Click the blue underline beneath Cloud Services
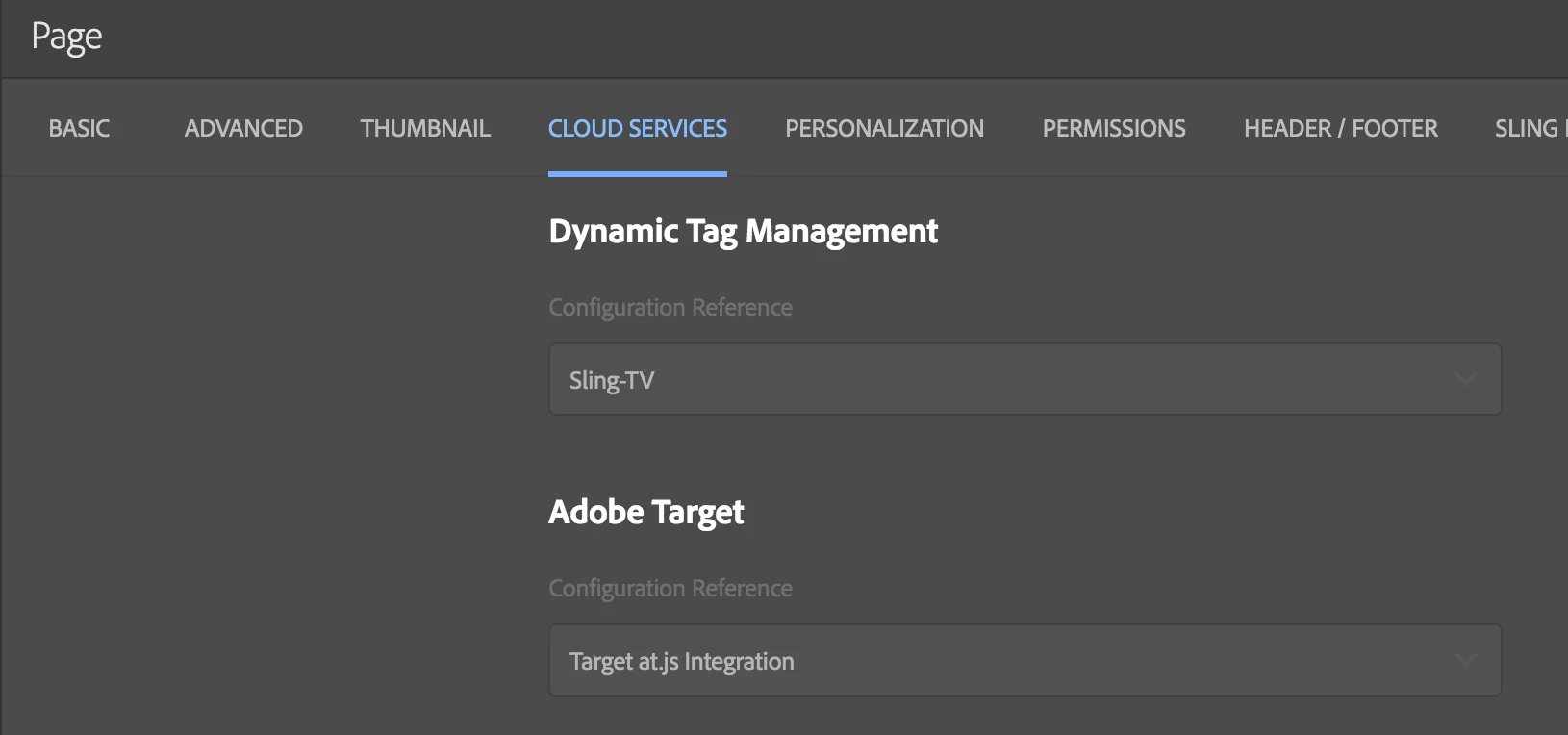The height and width of the screenshot is (735, 1568). tap(637, 174)
